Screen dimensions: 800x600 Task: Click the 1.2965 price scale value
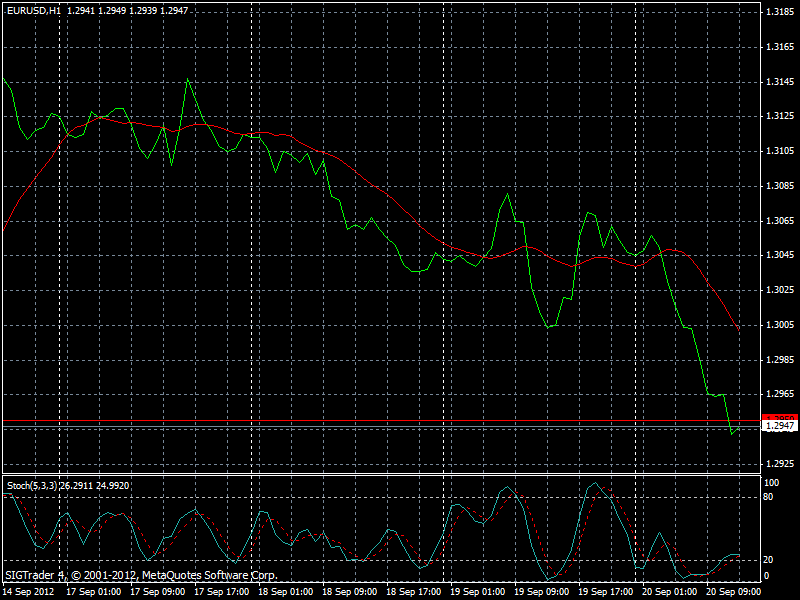coord(780,394)
